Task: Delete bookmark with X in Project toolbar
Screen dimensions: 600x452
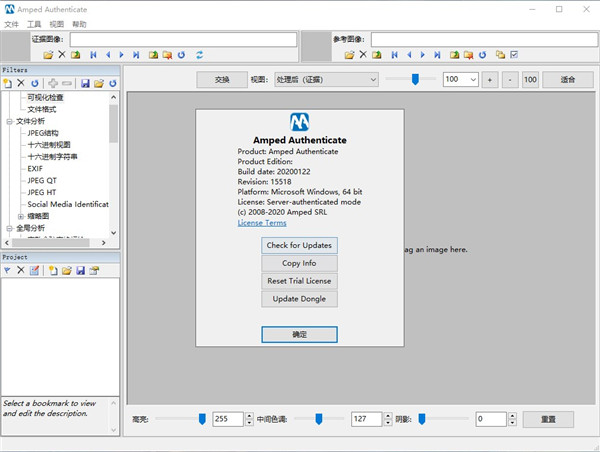Action: click(x=21, y=270)
